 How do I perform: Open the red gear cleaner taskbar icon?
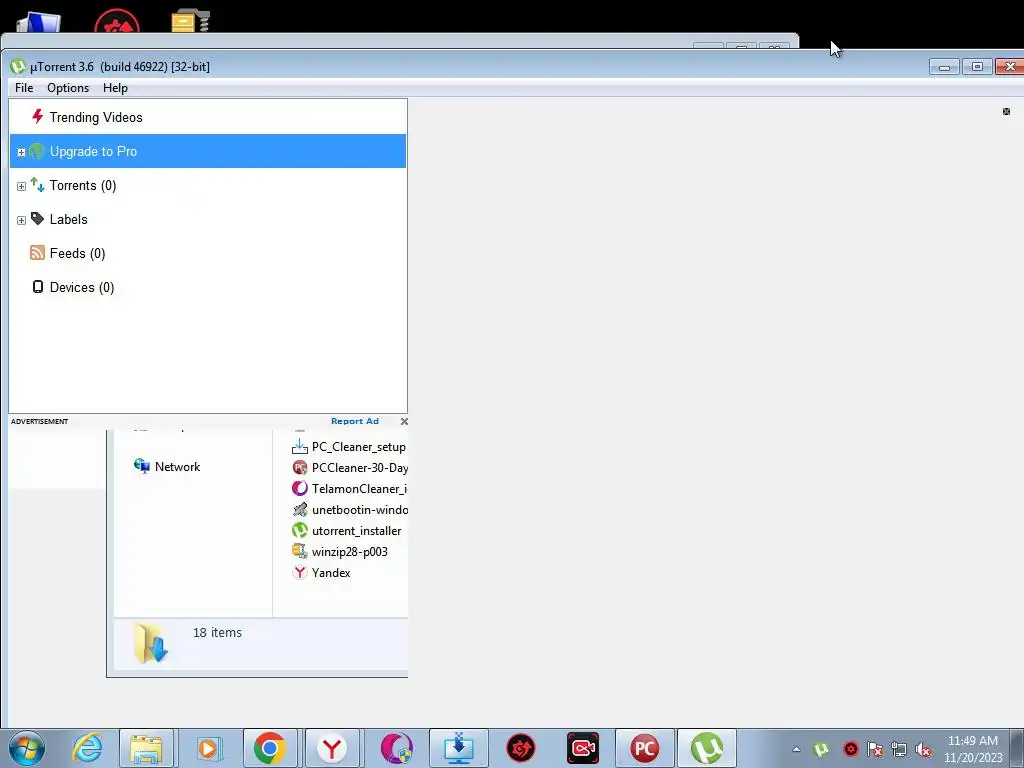520,748
